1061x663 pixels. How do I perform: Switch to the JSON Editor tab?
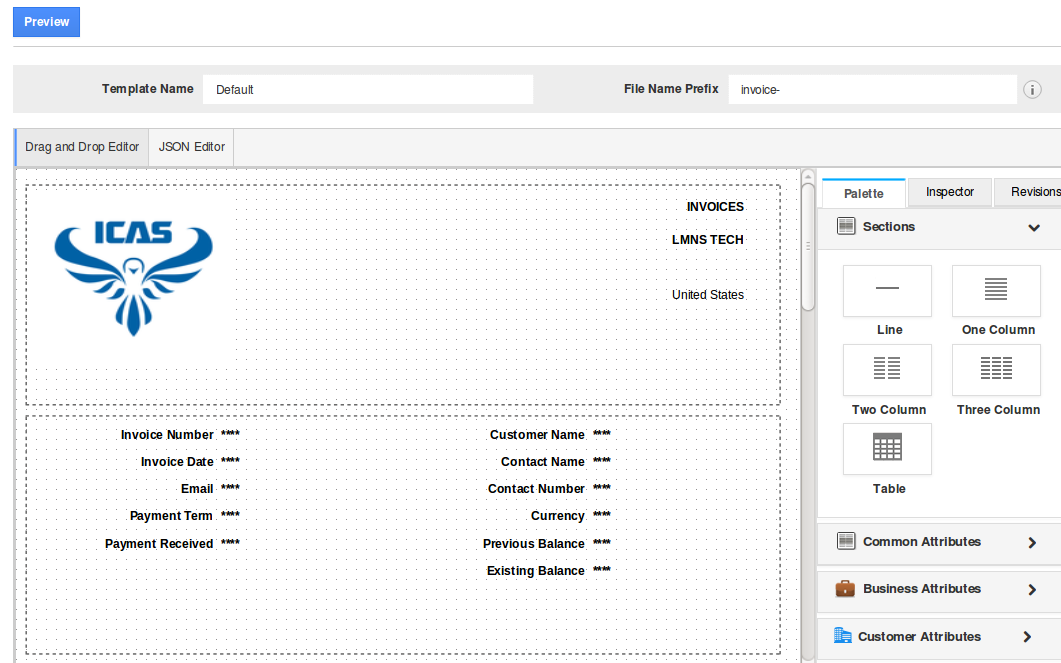pos(190,147)
